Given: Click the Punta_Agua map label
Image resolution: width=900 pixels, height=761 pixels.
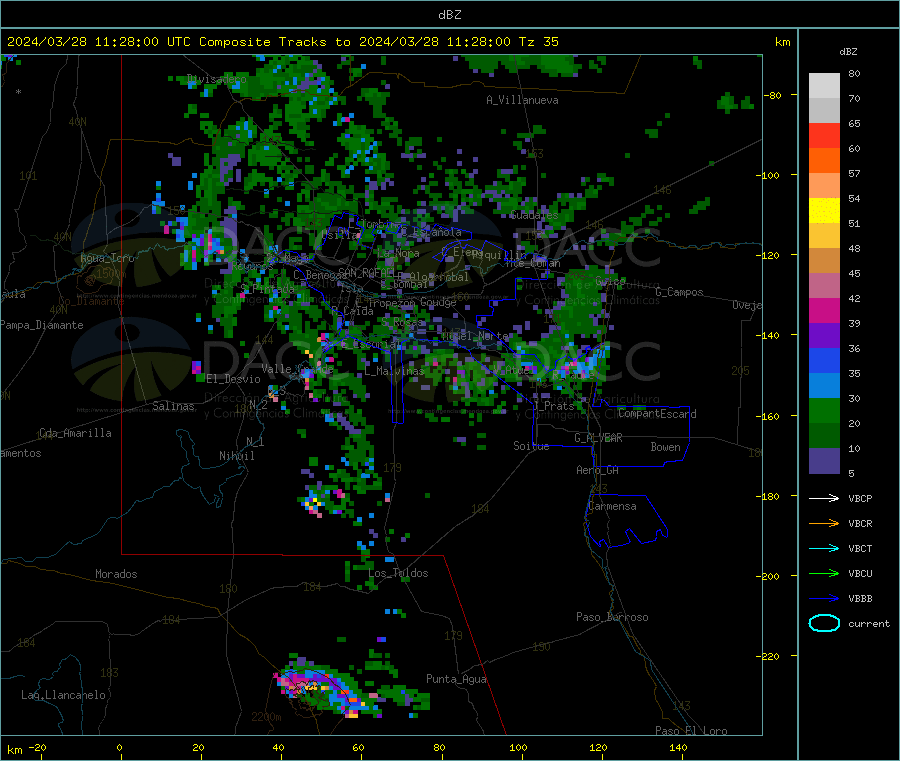Looking at the screenshot, I should [456, 679].
